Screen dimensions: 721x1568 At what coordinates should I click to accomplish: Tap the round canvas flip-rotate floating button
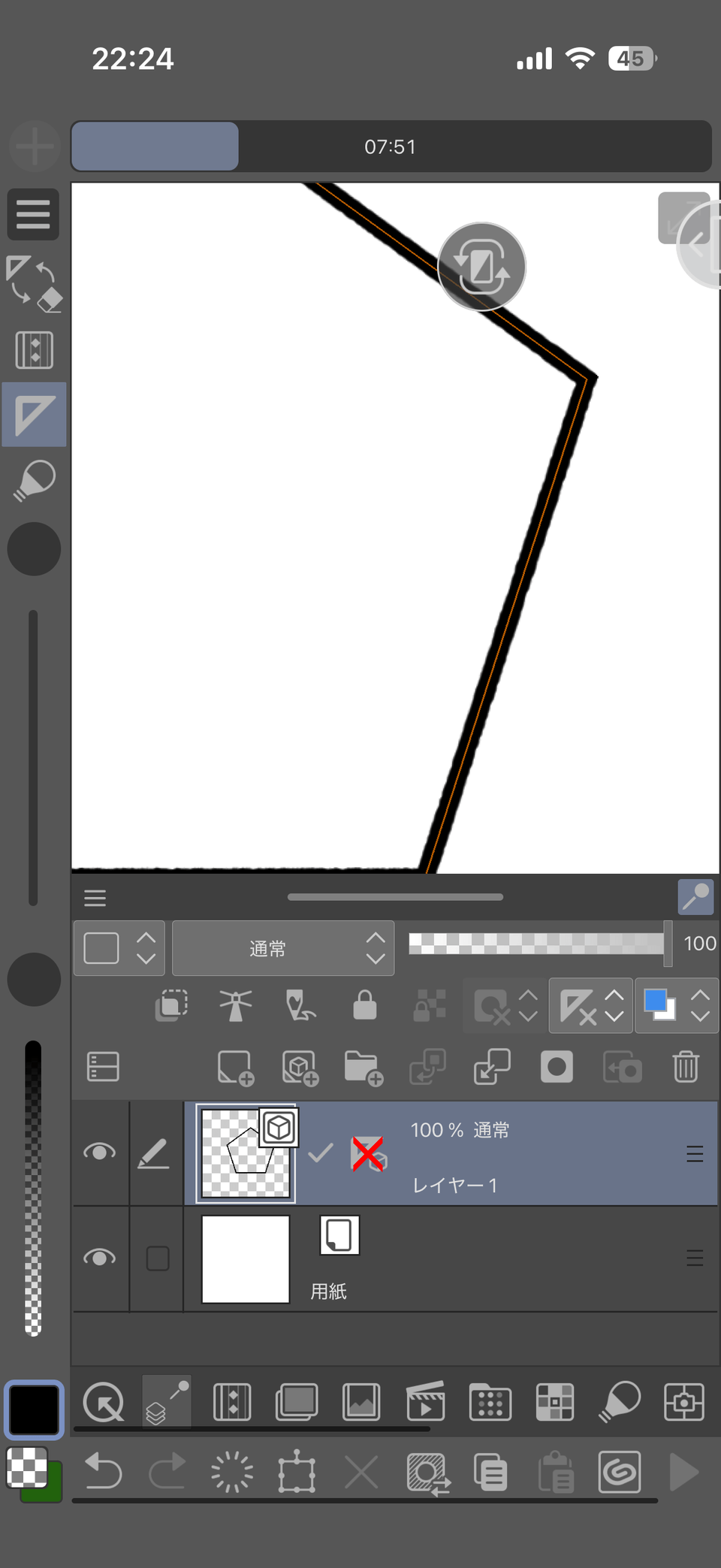pos(481,267)
